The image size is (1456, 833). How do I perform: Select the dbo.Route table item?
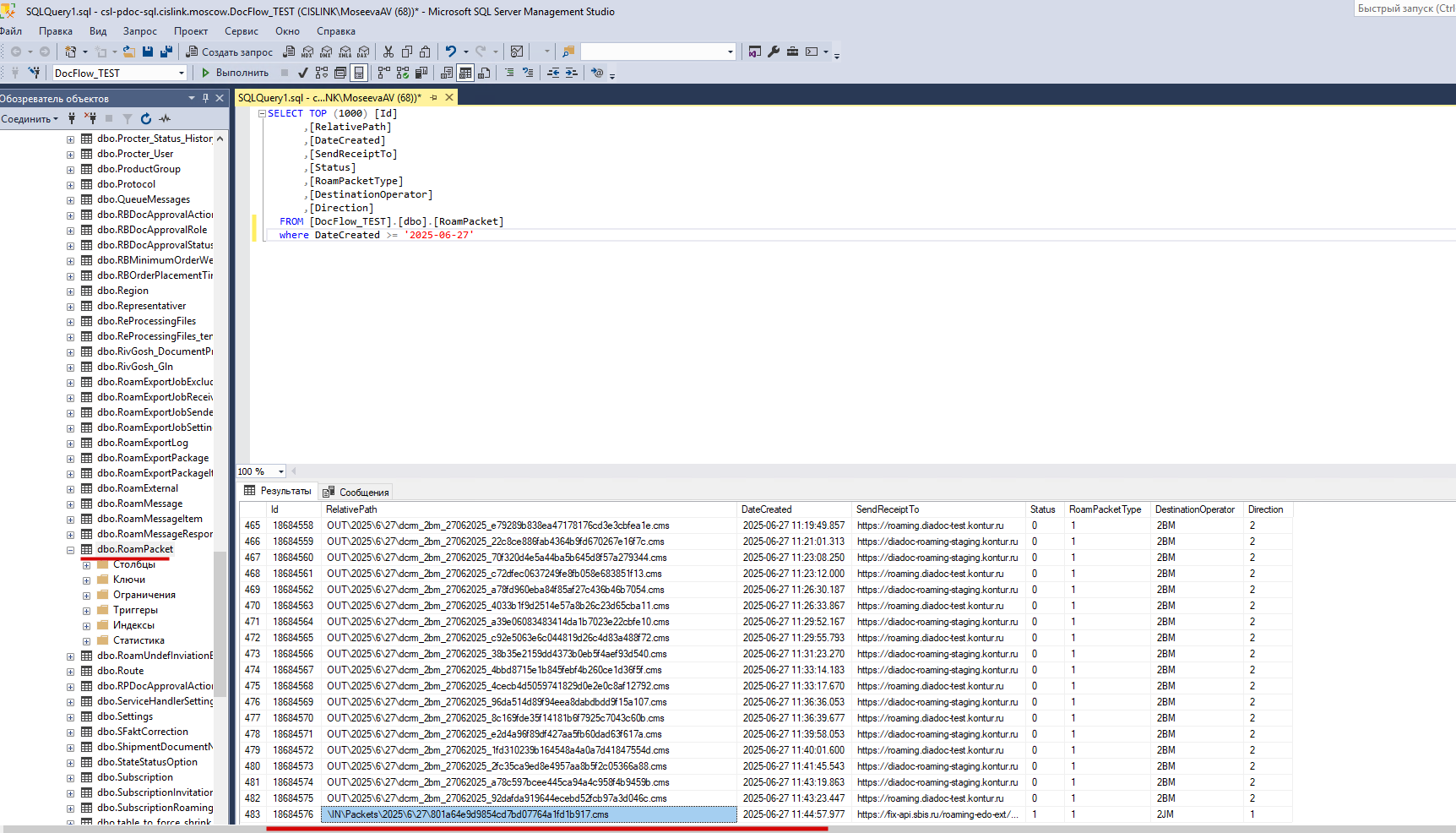point(120,671)
